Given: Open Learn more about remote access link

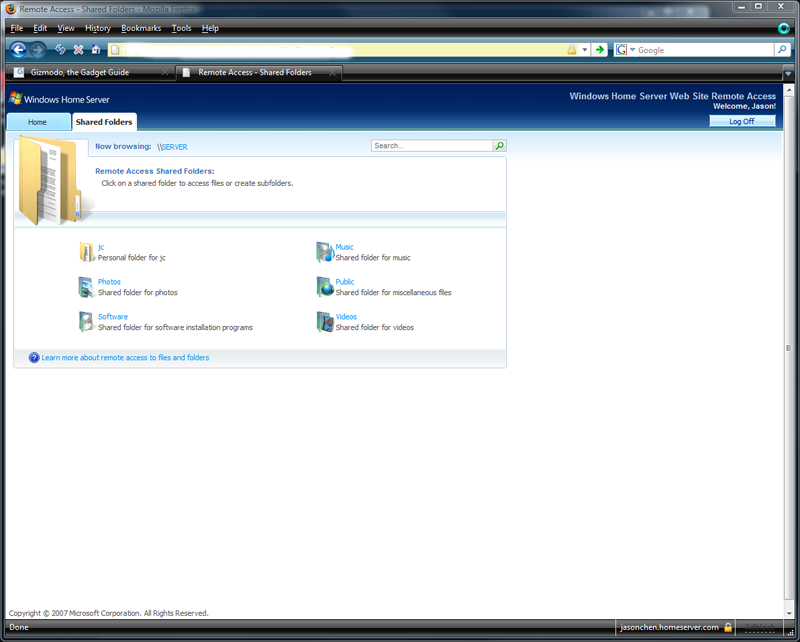Looking at the screenshot, I should (125, 358).
